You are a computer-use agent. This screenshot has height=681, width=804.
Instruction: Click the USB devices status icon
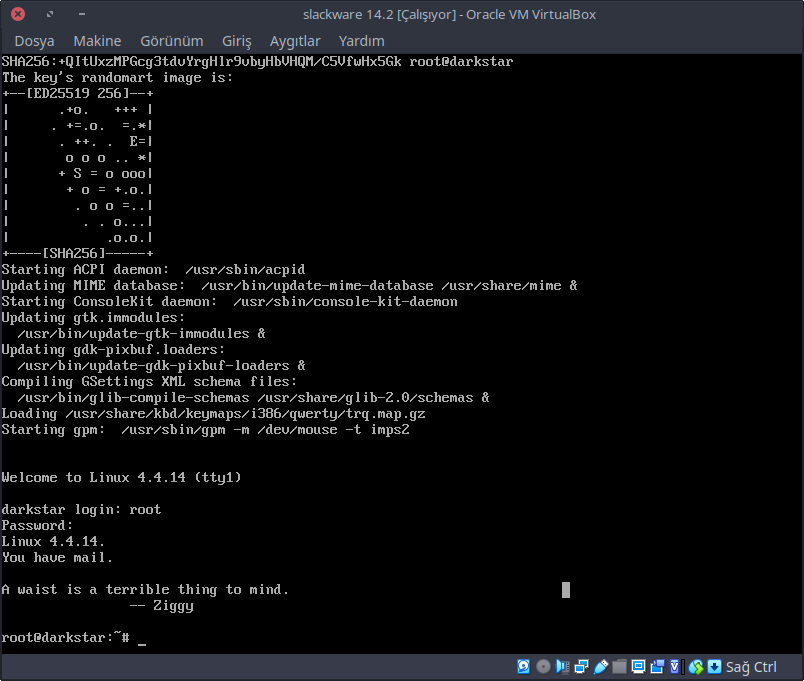[x=601, y=667]
